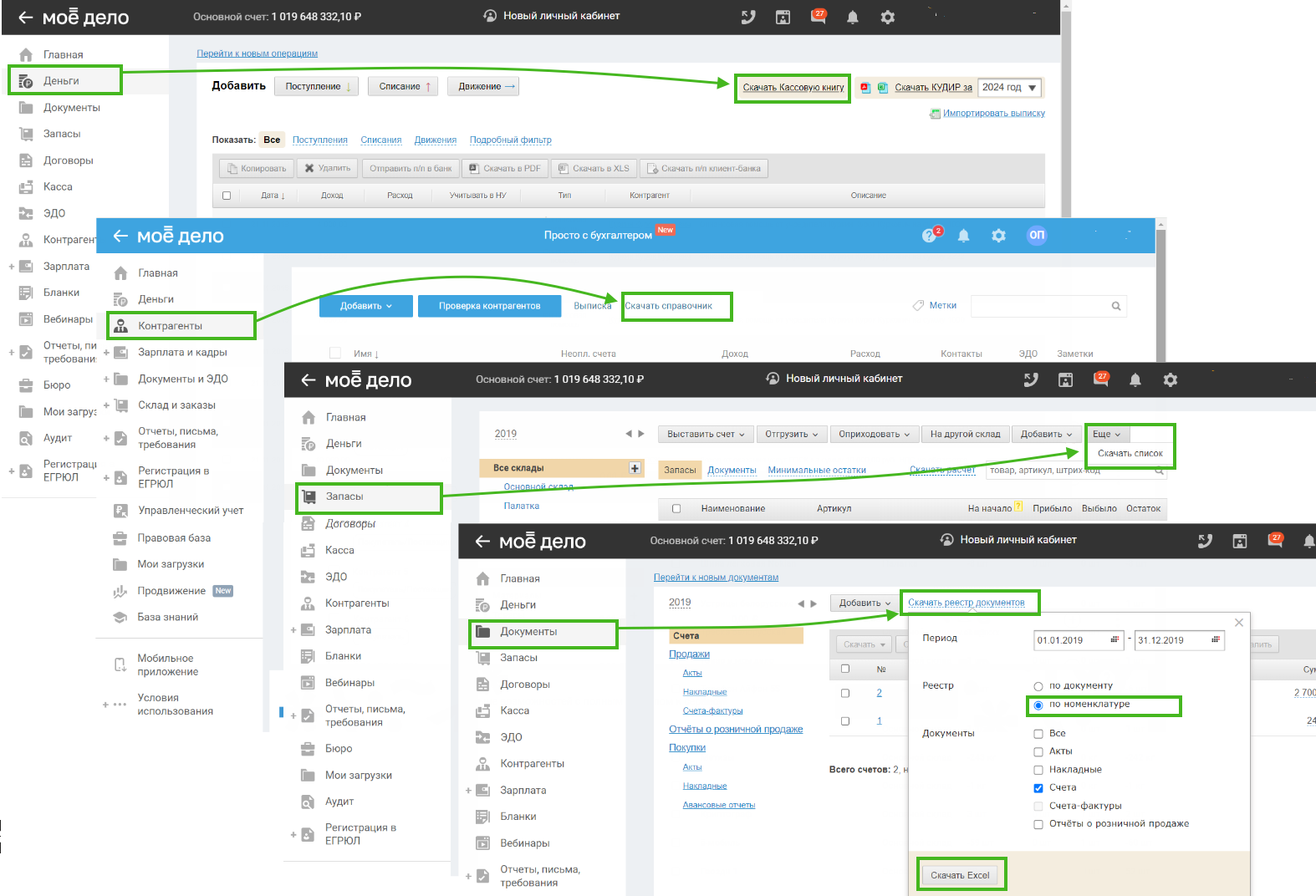1316x896 pixels.
Task: Click previous-year arrow beside 2019 in Запасы page
Action: pos(629,434)
